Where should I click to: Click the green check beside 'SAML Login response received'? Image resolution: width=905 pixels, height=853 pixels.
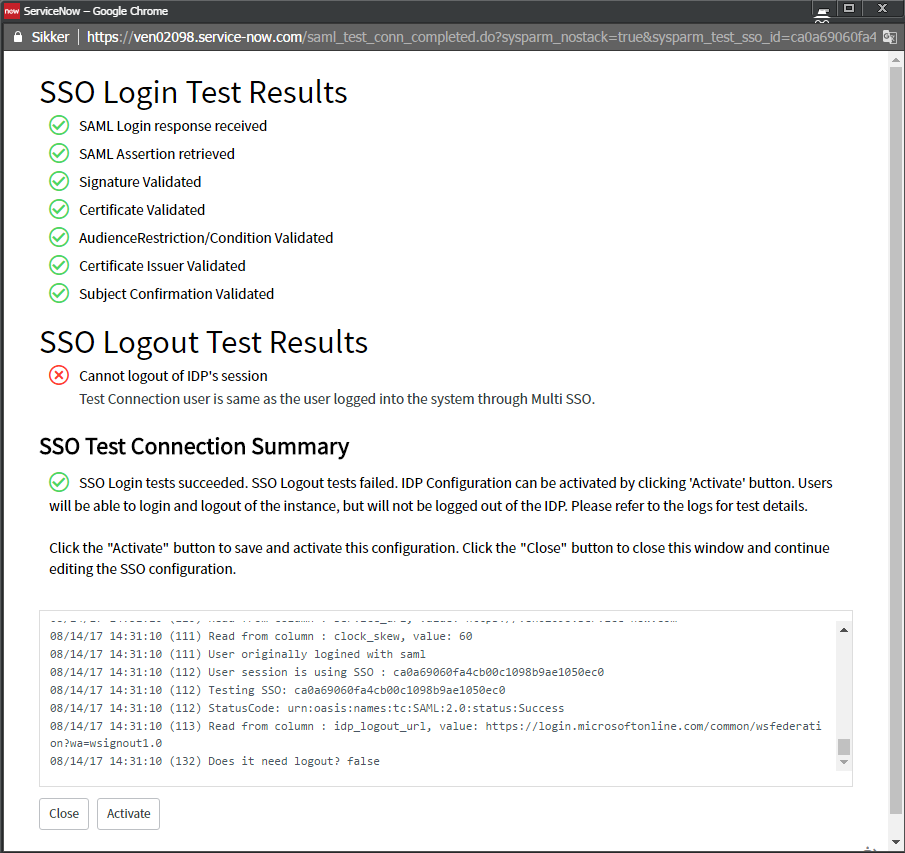59,125
